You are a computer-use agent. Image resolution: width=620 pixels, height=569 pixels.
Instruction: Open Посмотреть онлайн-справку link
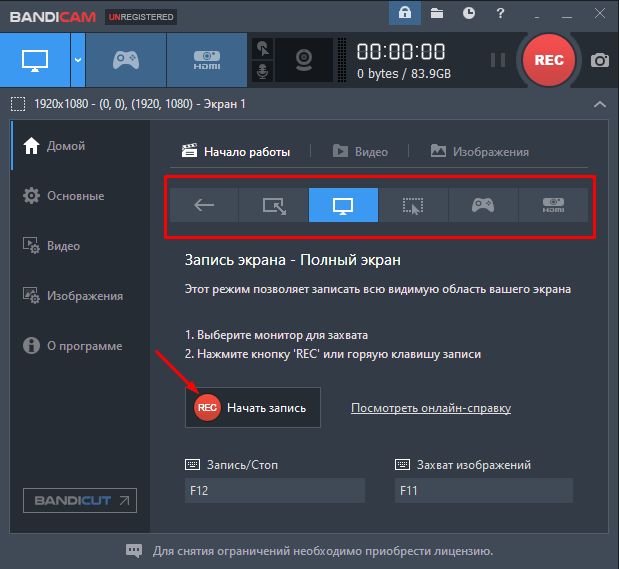tap(431, 408)
